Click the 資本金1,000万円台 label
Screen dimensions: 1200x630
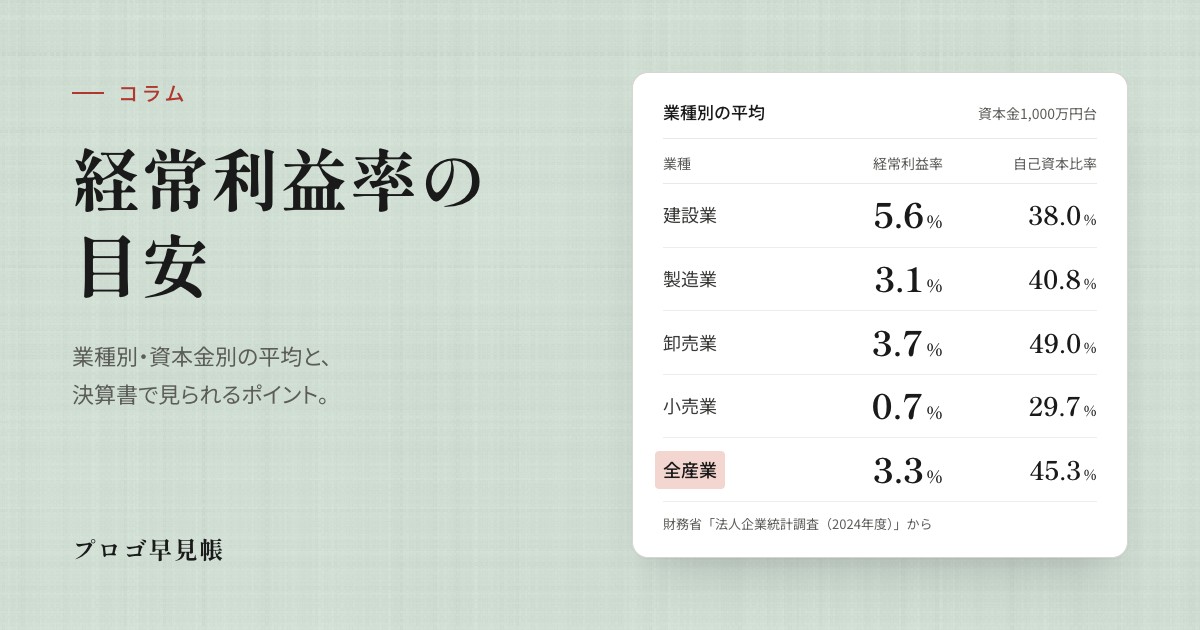pos(1037,114)
